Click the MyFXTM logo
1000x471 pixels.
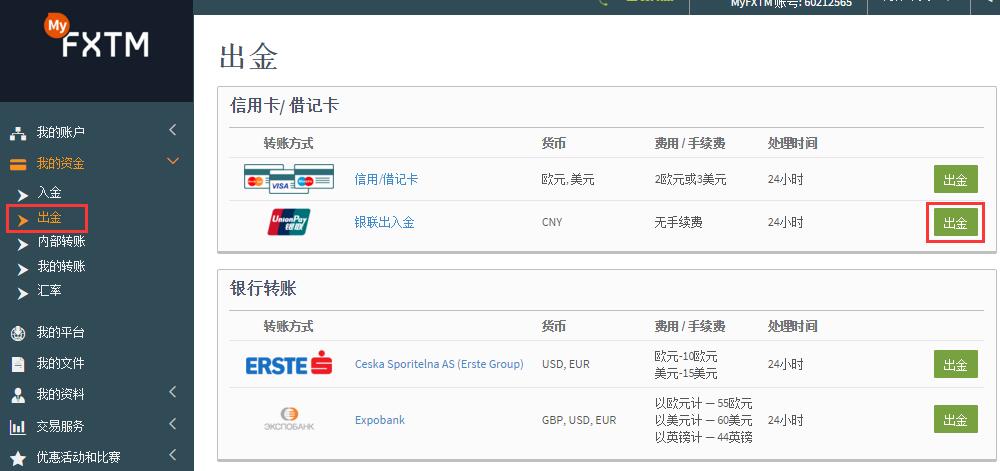pos(95,38)
